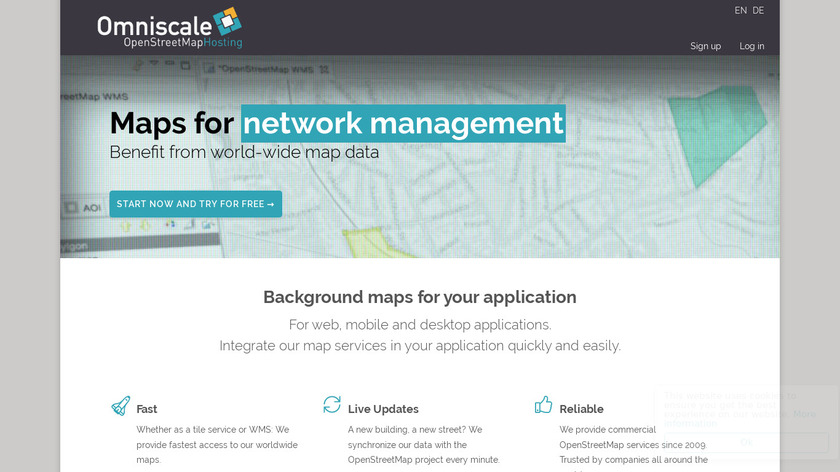840x472 pixels.
Task: Click the refresh icon next to Live Updates
Action: click(332, 404)
